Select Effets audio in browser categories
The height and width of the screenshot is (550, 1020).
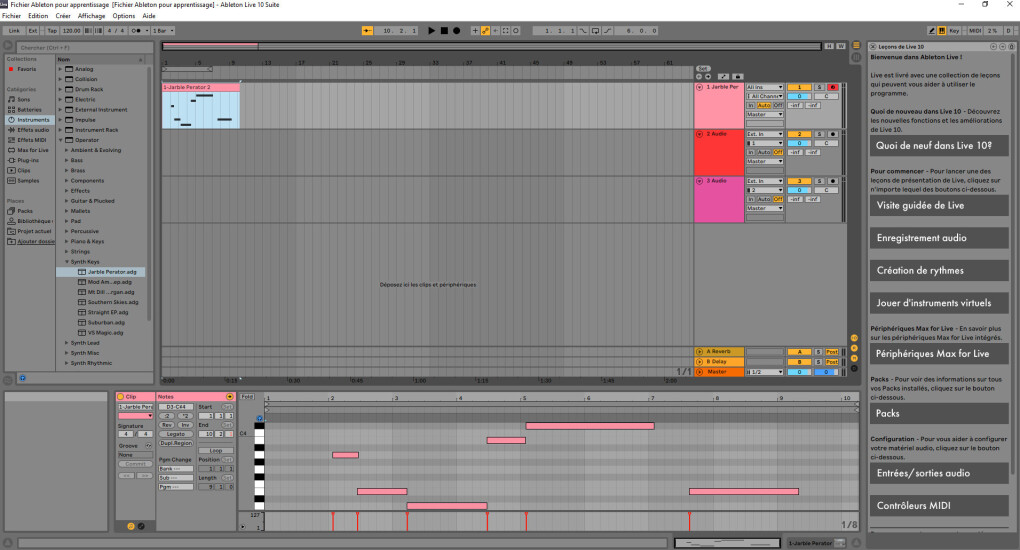click(x=33, y=130)
